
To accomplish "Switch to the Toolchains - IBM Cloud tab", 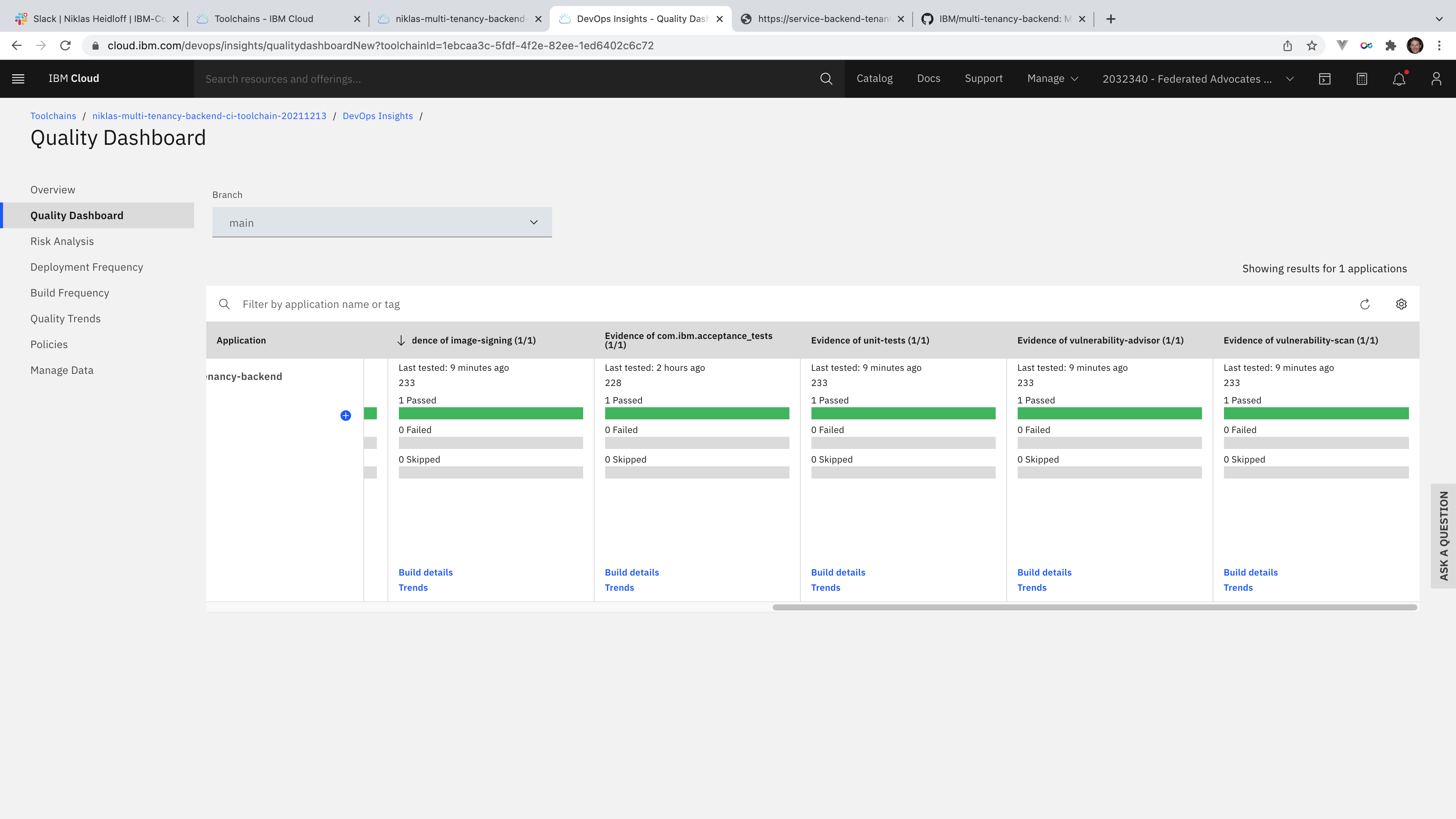I will tap(264, 19).
